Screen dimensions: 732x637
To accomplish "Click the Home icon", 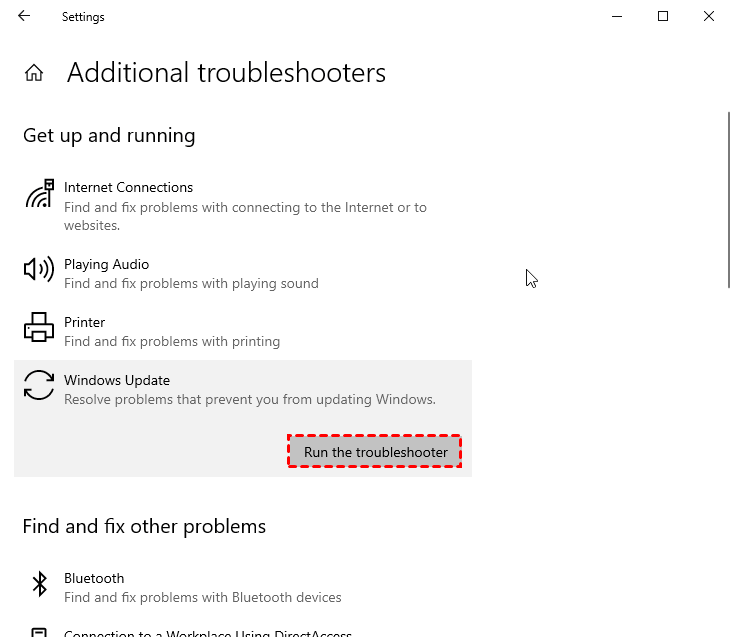I will point(34,73).
